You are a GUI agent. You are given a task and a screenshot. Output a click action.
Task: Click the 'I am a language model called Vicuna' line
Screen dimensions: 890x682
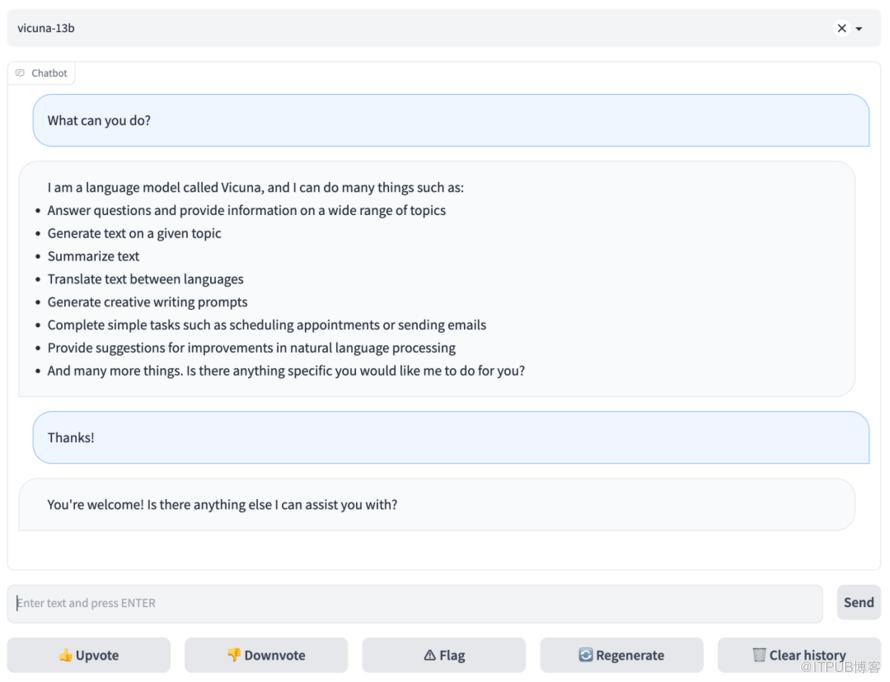coord(255,187)
